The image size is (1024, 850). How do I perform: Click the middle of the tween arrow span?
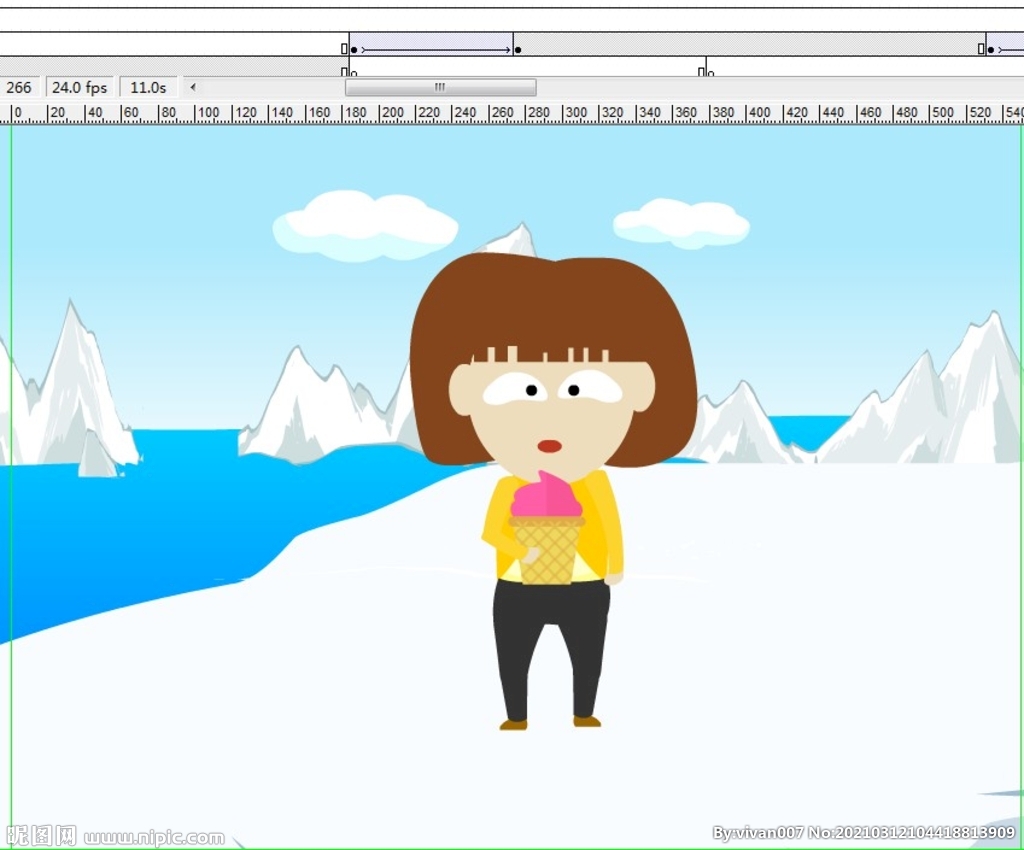pos(435,49)
